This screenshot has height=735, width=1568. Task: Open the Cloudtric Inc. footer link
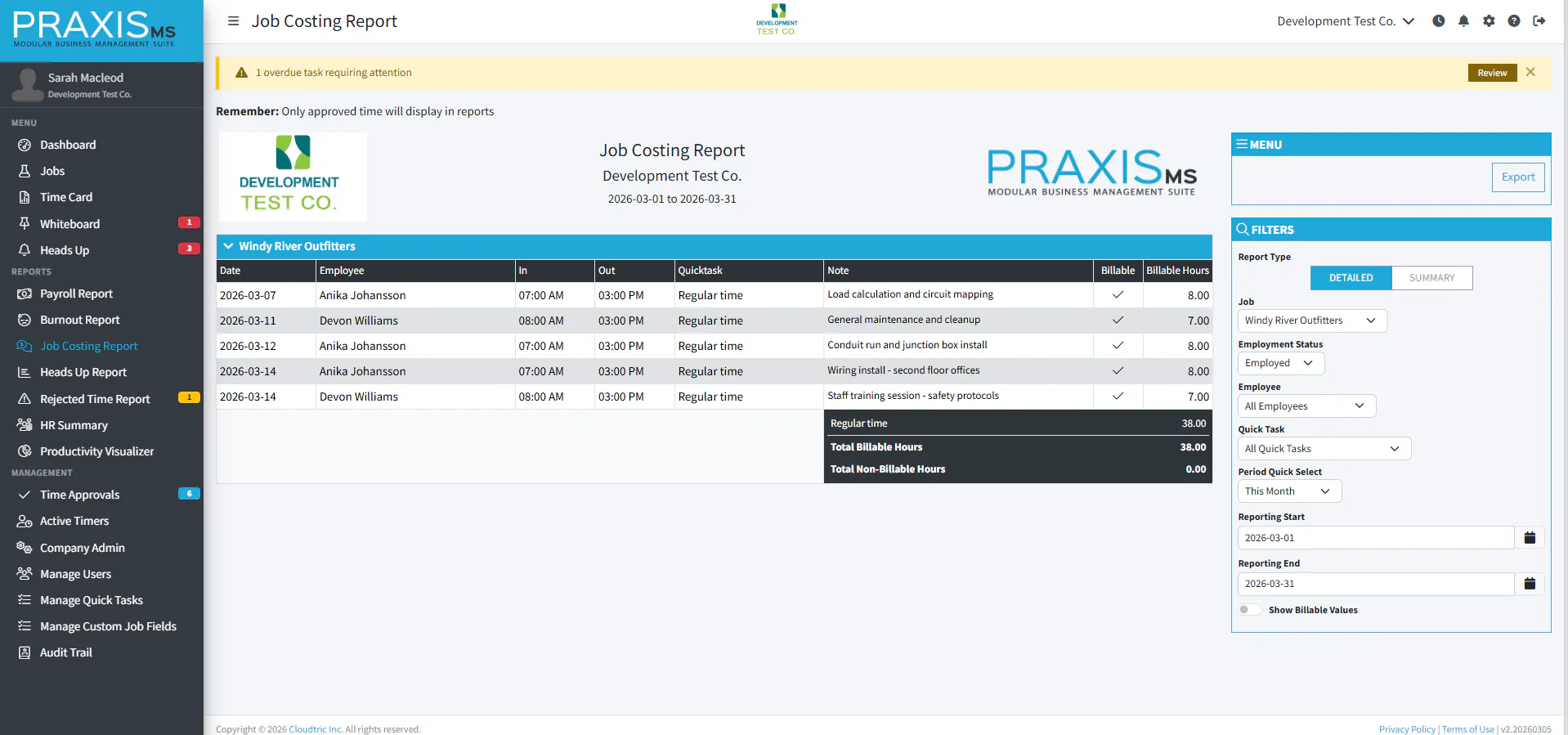316,729
